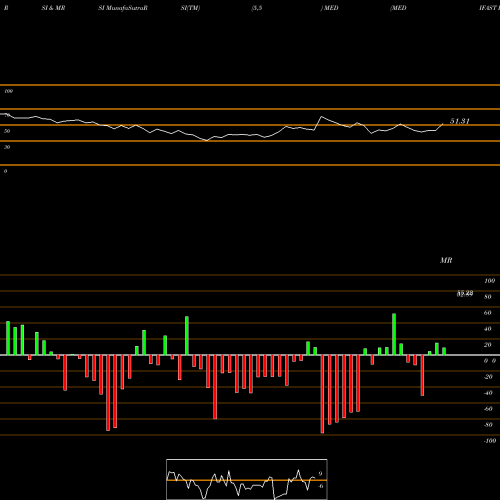Click the RSI line's end point beside 51.31
The image size is (500, 500).
pos(443,124)
